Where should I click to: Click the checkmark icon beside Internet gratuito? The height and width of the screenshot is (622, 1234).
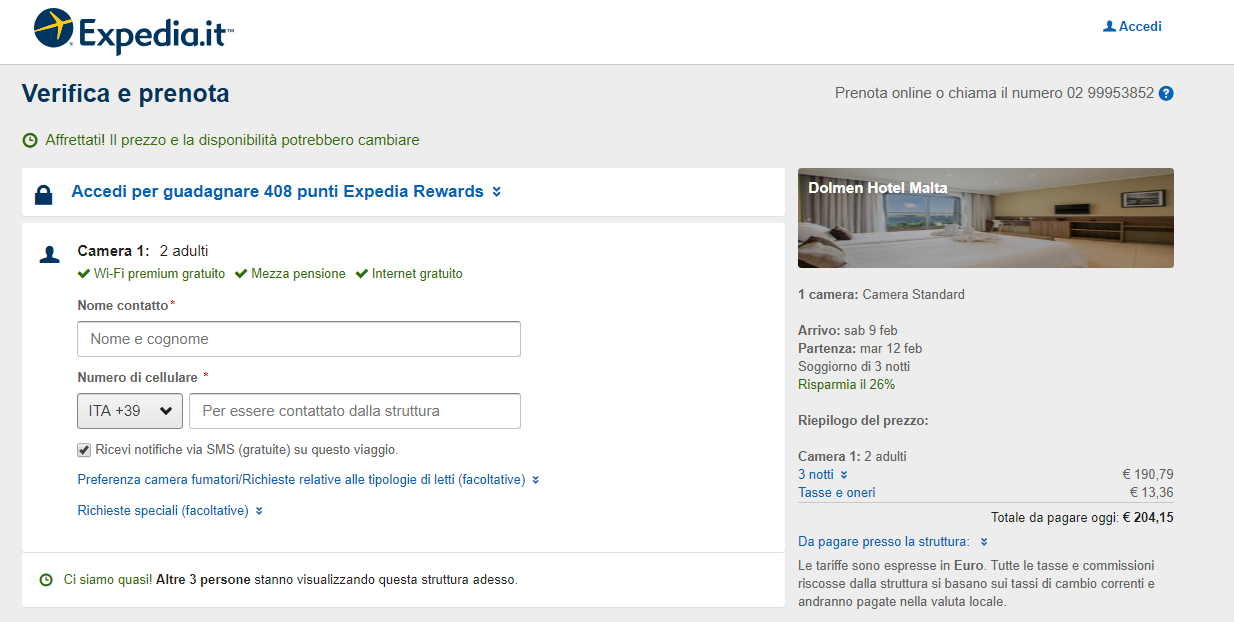[362, 274]
